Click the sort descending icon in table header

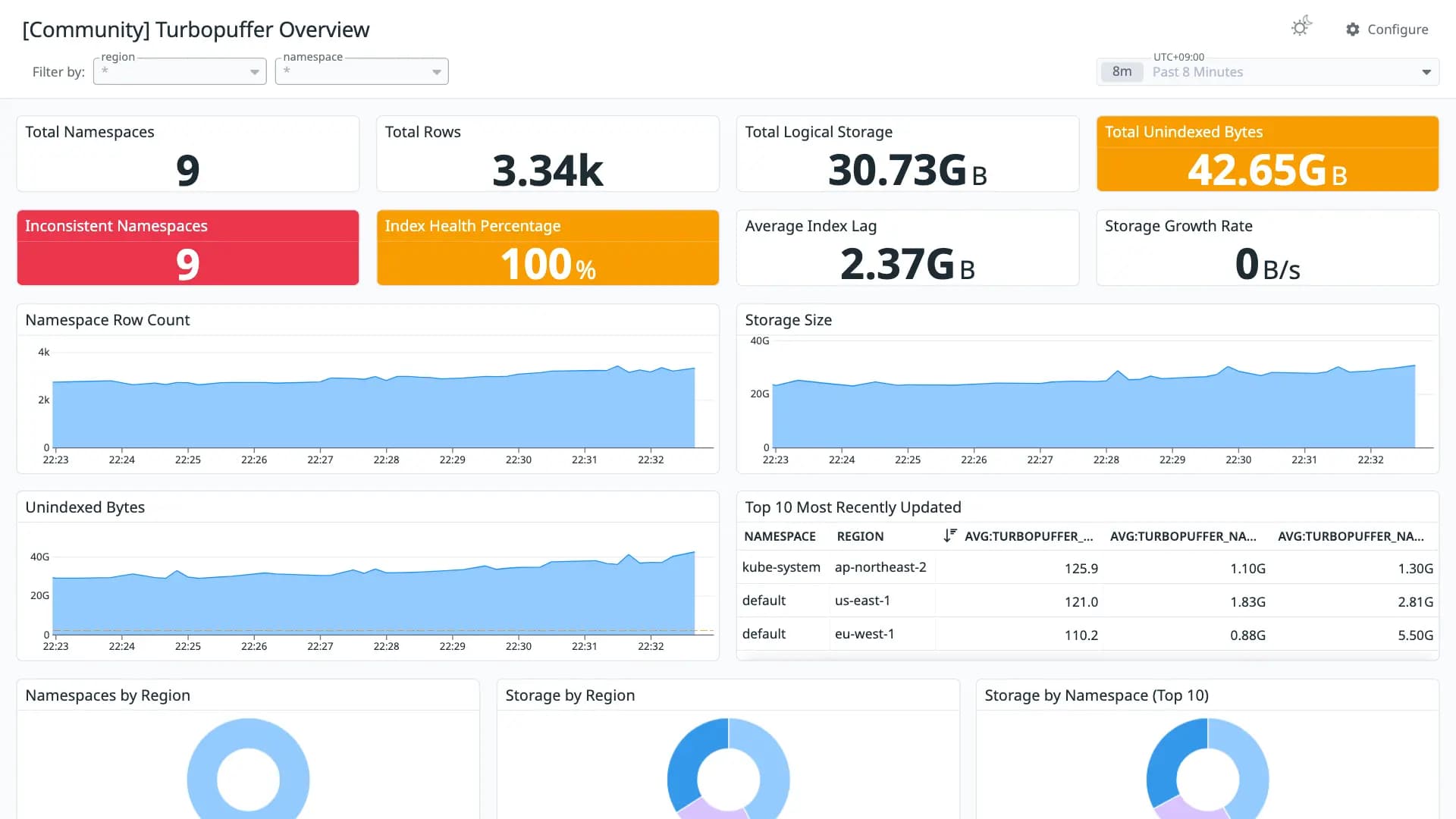[x=949, y=535]
